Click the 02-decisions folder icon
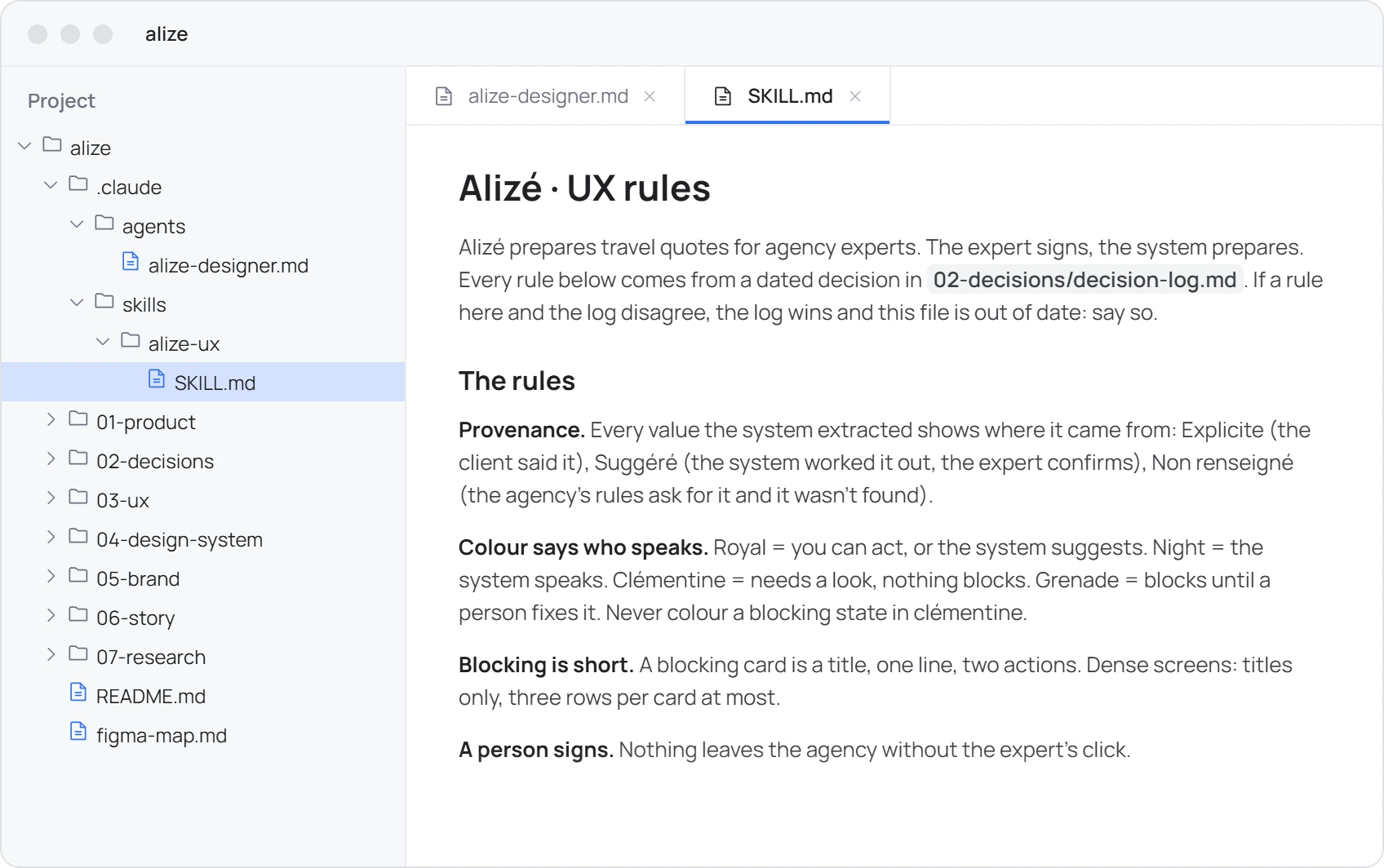 pyautogui.click(x=78, y=458)
